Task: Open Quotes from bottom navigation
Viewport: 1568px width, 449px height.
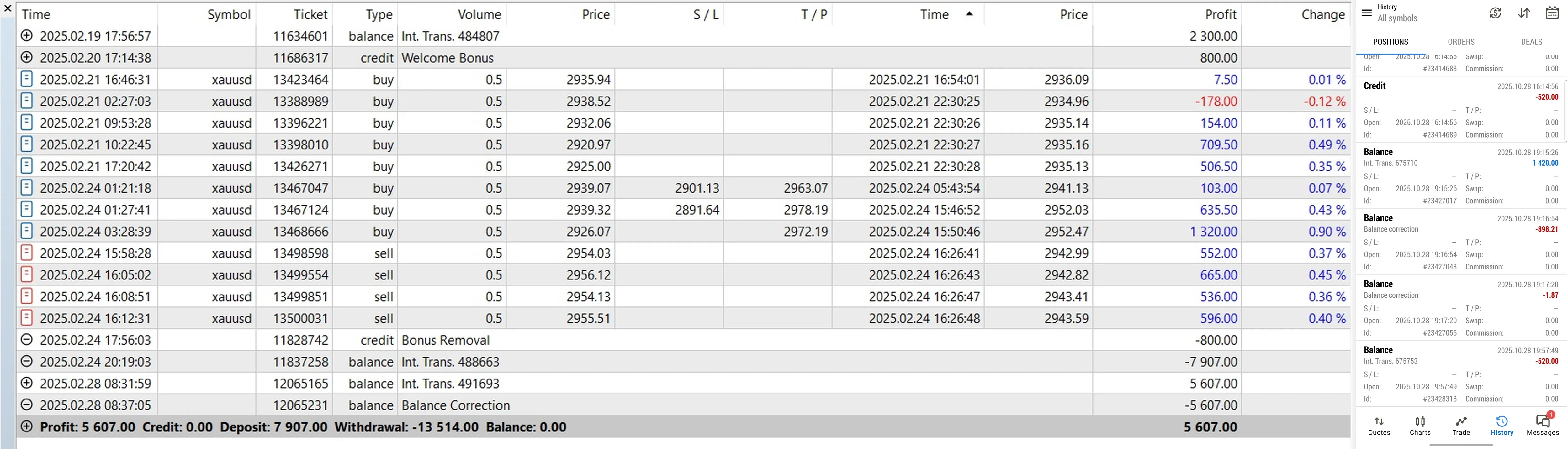Action: pyautogui.click(x=1379, y=426)
